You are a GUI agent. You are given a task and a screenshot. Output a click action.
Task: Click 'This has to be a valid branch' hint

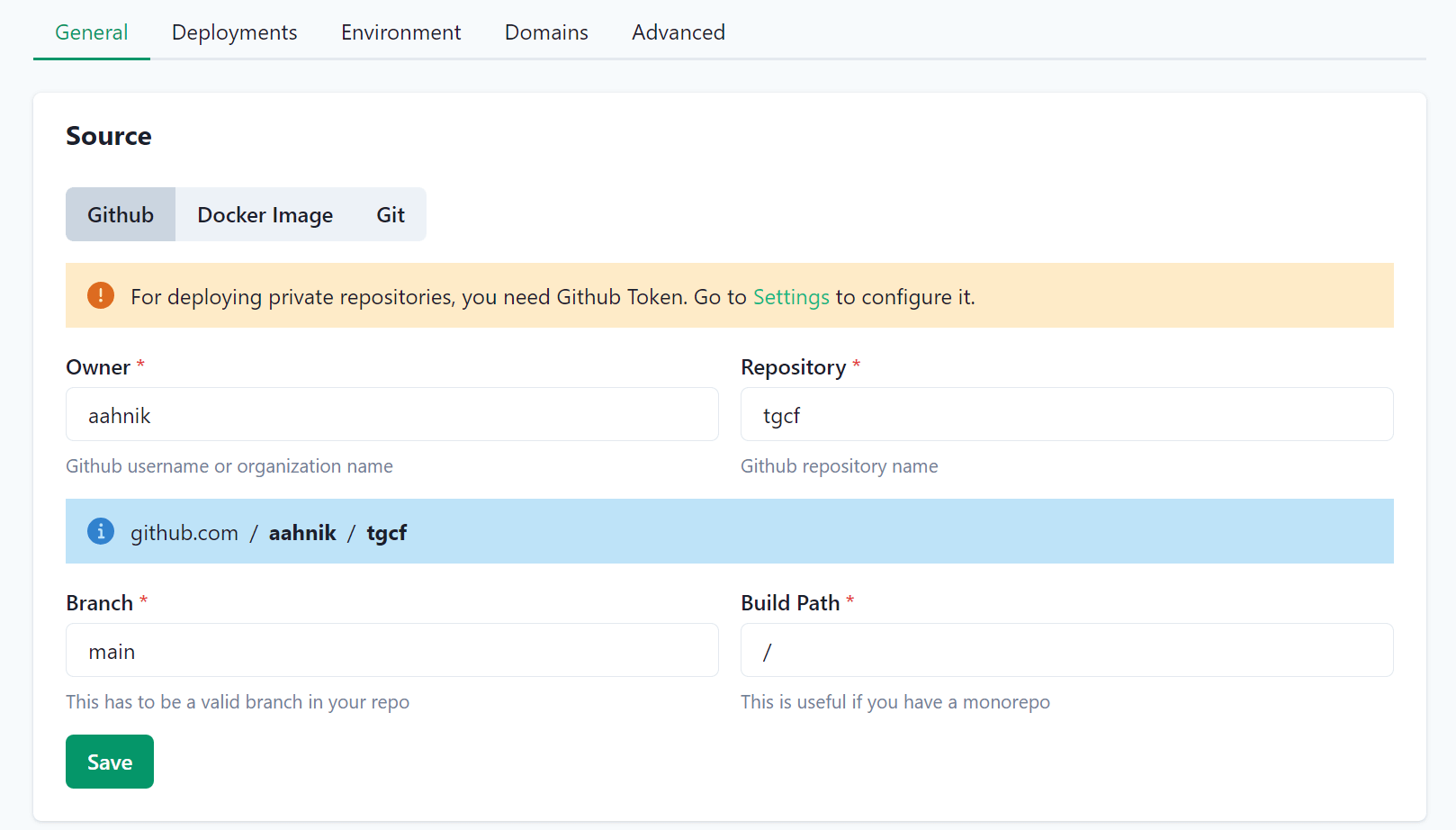pyautogui.click(x=238, y=702)
